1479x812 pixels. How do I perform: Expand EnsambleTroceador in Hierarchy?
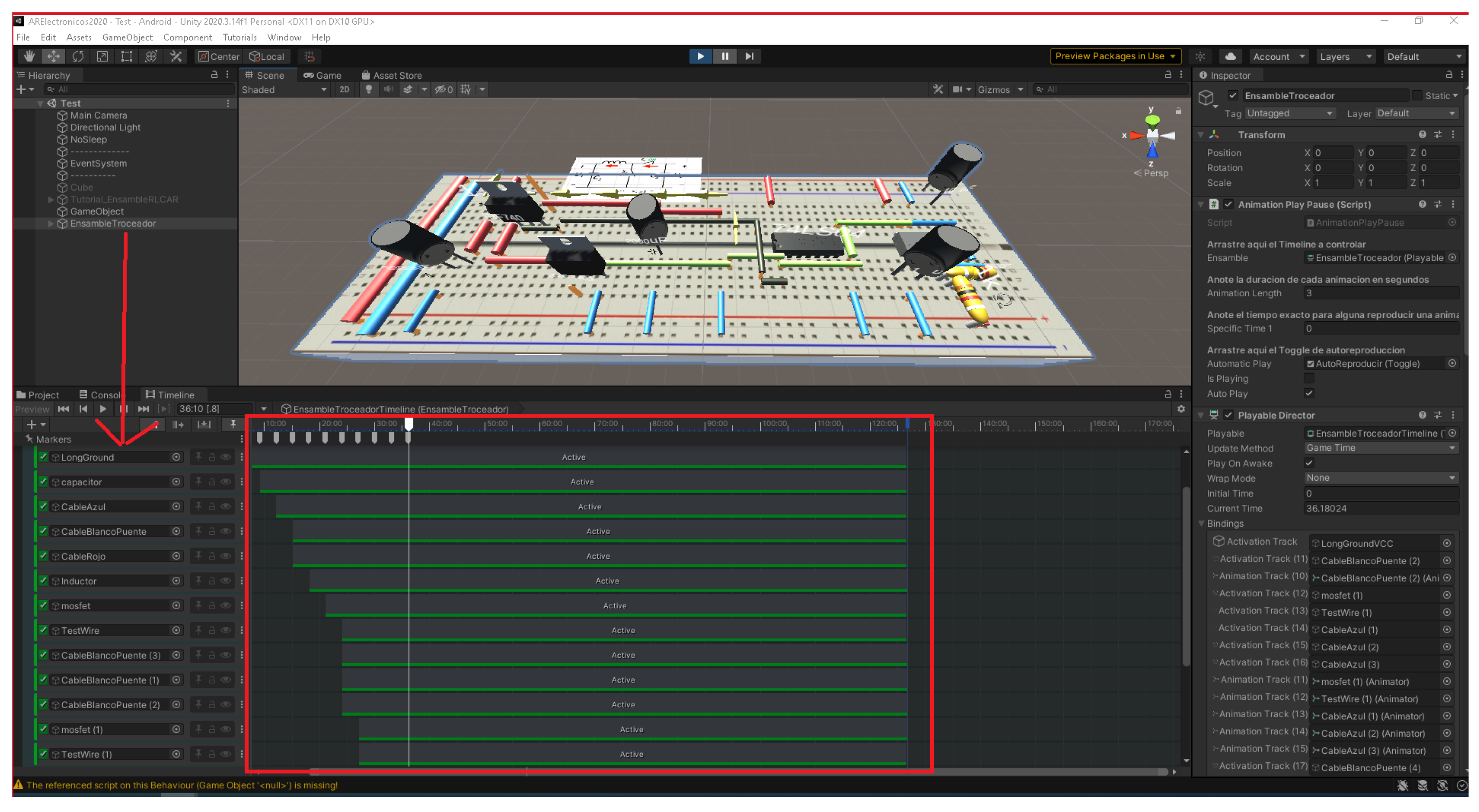51,223
